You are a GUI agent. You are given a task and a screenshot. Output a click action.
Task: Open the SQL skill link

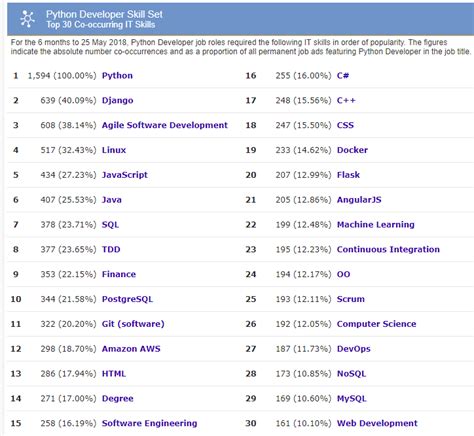[x=110, y=225]
